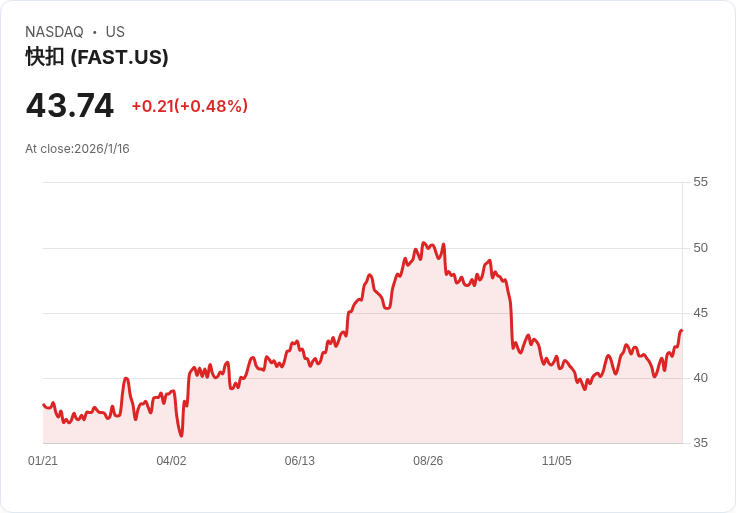Image resolution: width=736 pixels, height=513 pixels.
Task: Click the 04/02 date on the x-axis
Action: click(171, 461)
